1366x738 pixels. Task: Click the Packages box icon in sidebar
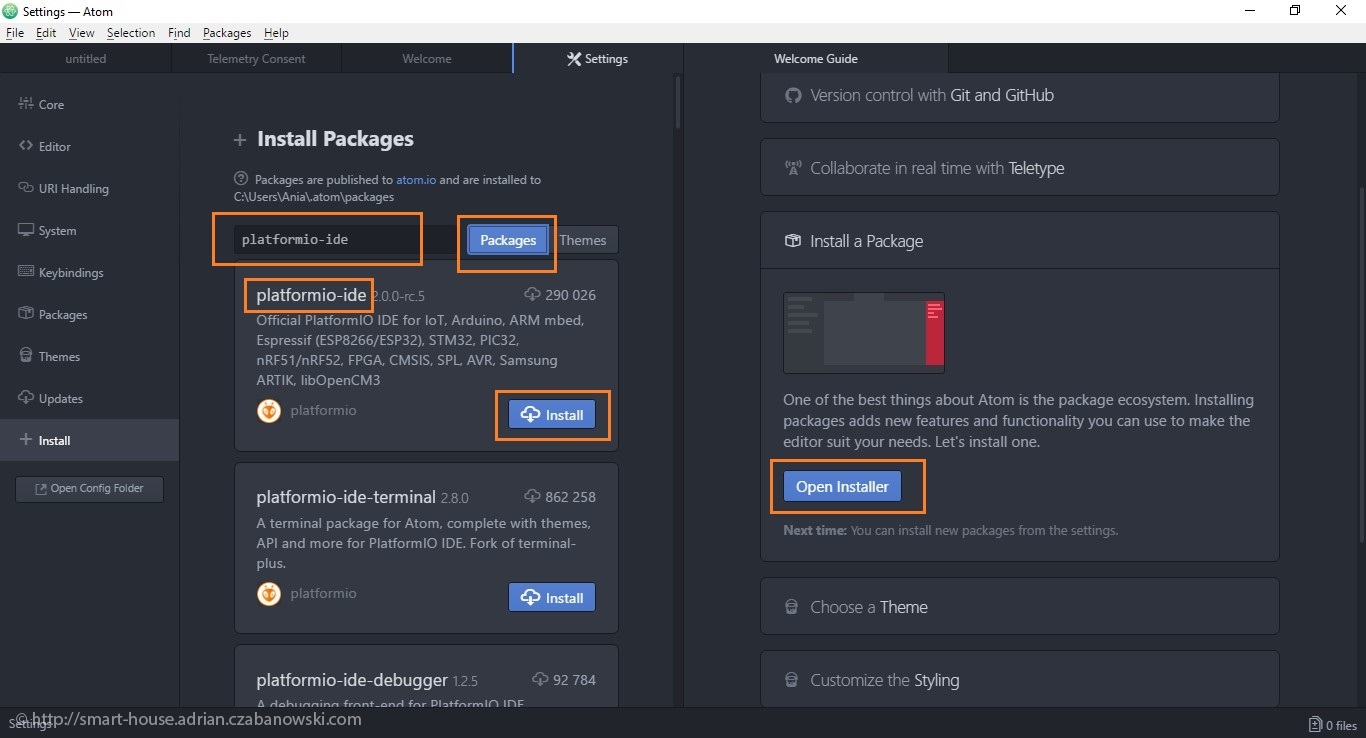(x=26, y=313)
